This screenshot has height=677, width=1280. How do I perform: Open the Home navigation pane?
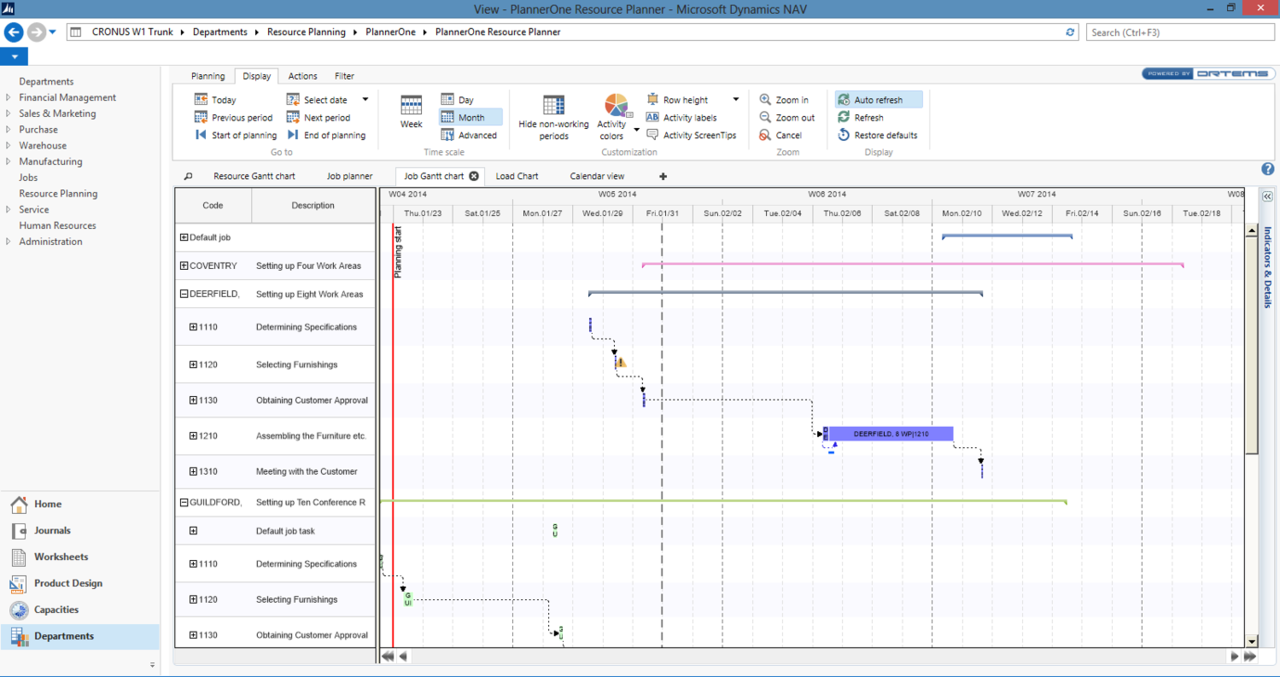tap(80, 504)
